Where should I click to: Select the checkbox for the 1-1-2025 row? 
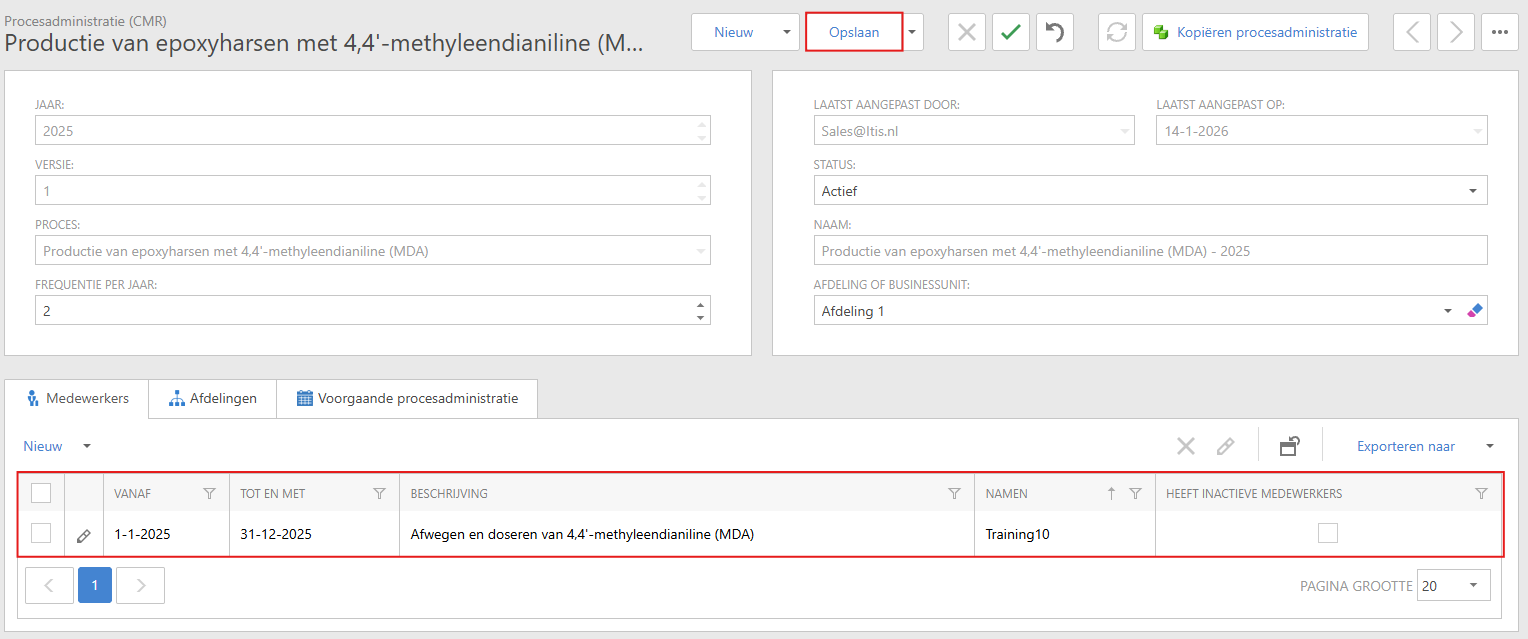[x=41, y=534]
